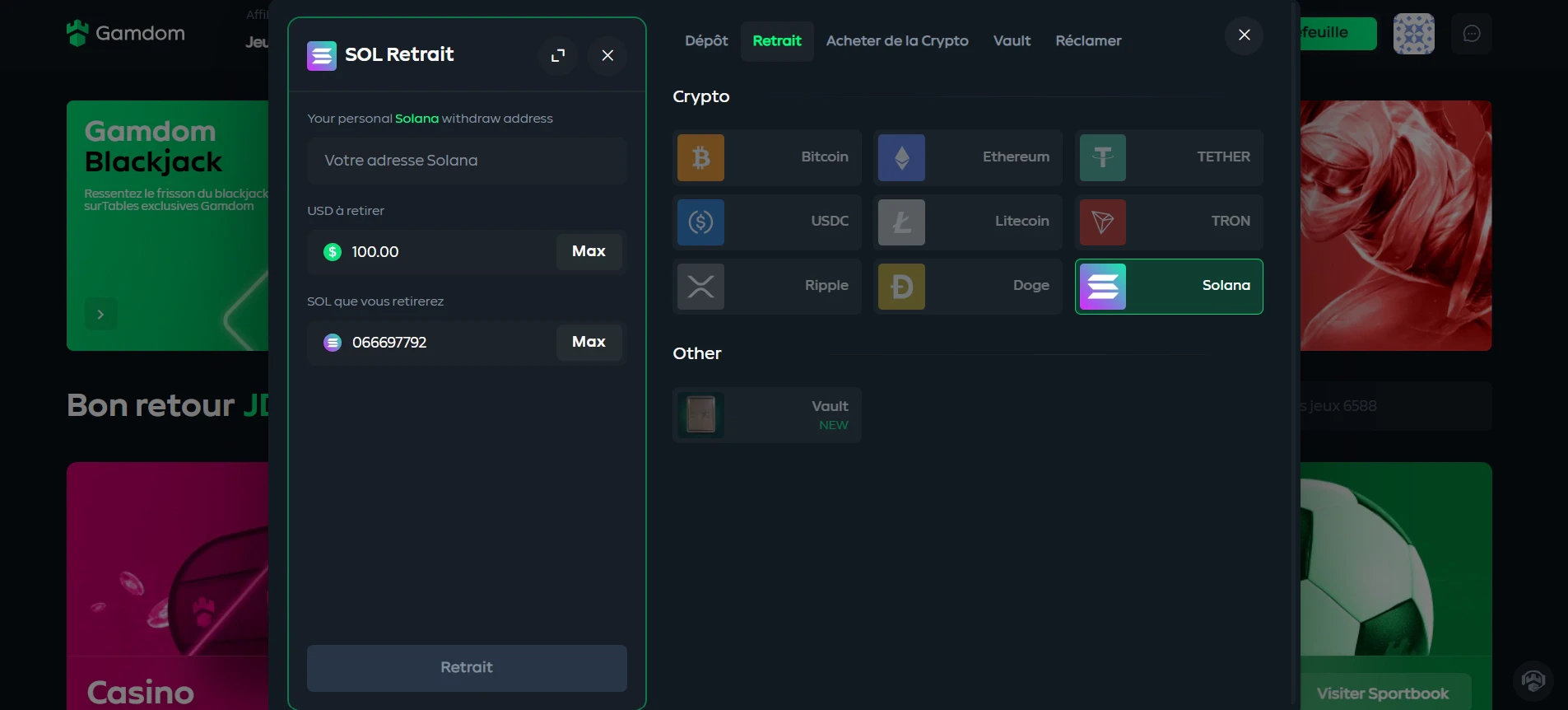Pick the Ripple currency tile

point(766,286)
